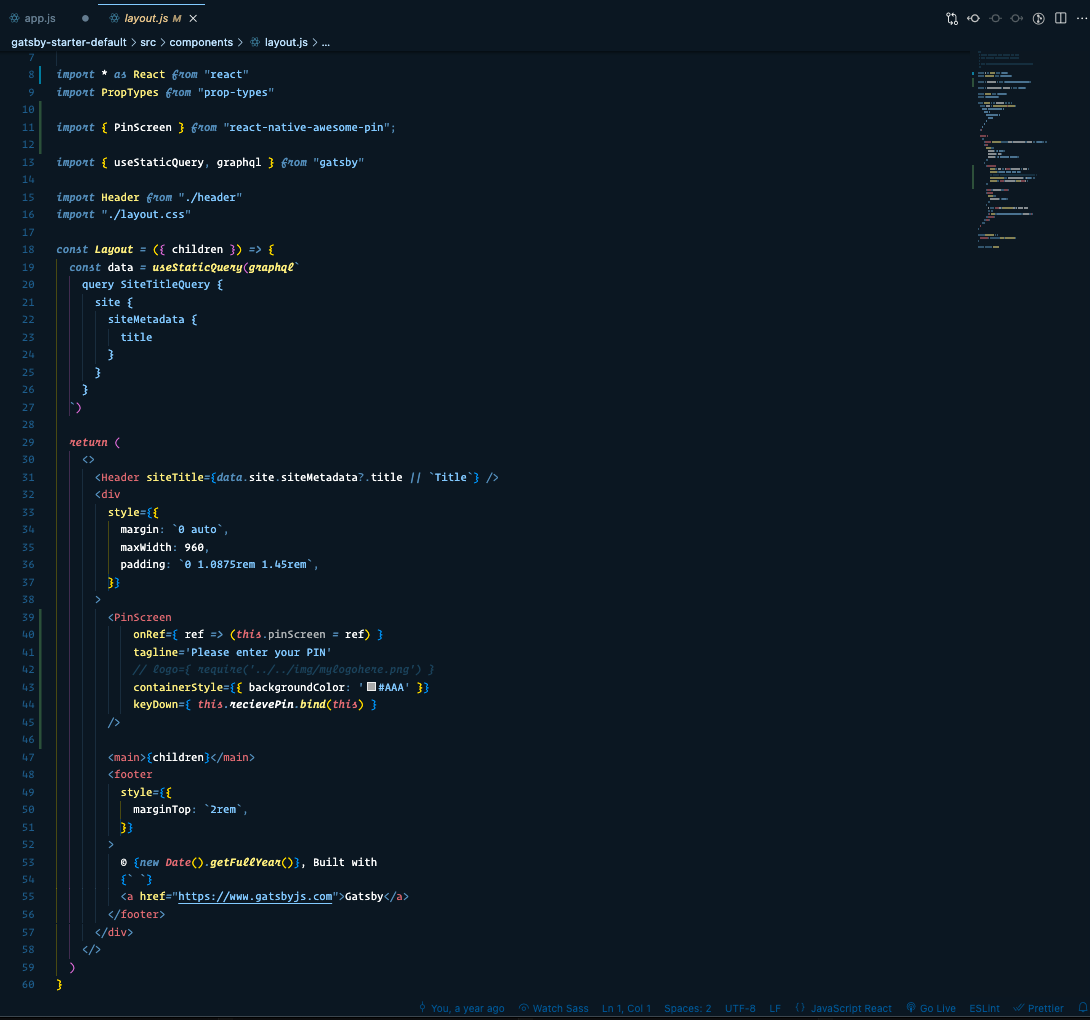Click line number 39 in gutter
Viewport: 1090px width, 1020px height.
(28, 617)
